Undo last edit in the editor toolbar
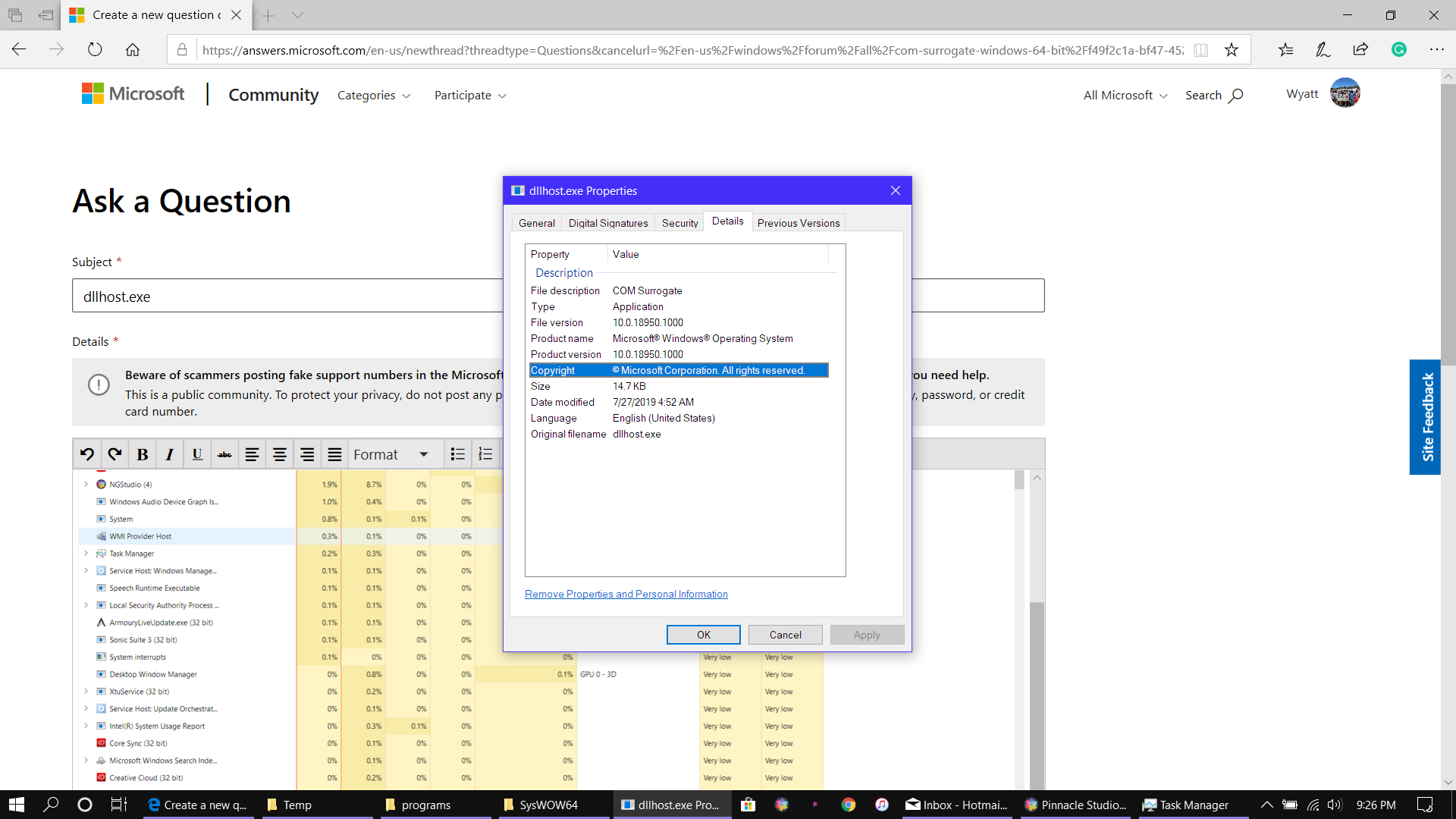 coord(87,454)
